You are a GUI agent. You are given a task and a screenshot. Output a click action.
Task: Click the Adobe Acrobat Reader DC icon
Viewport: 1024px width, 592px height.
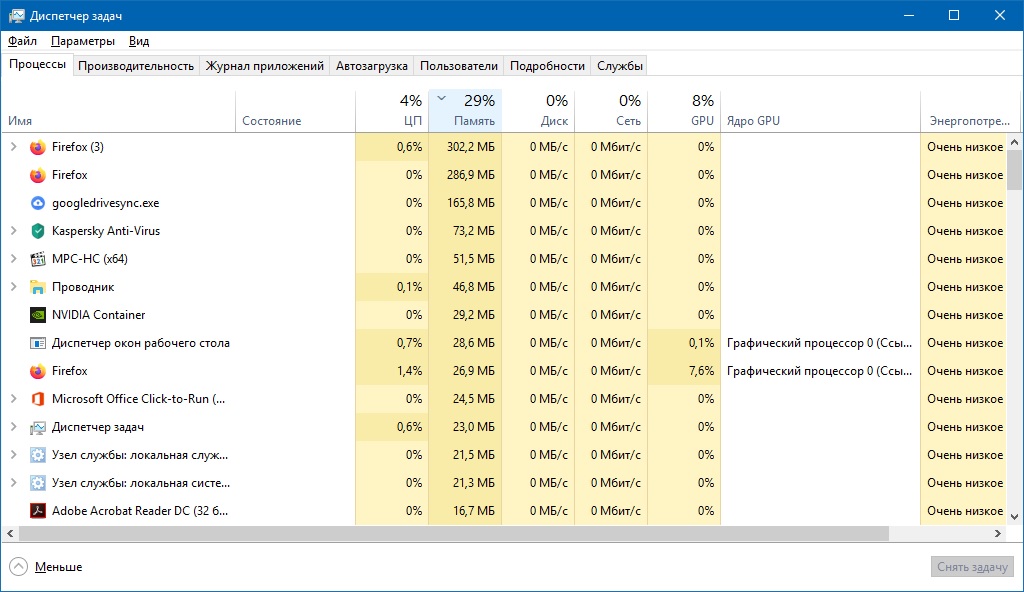38,511
